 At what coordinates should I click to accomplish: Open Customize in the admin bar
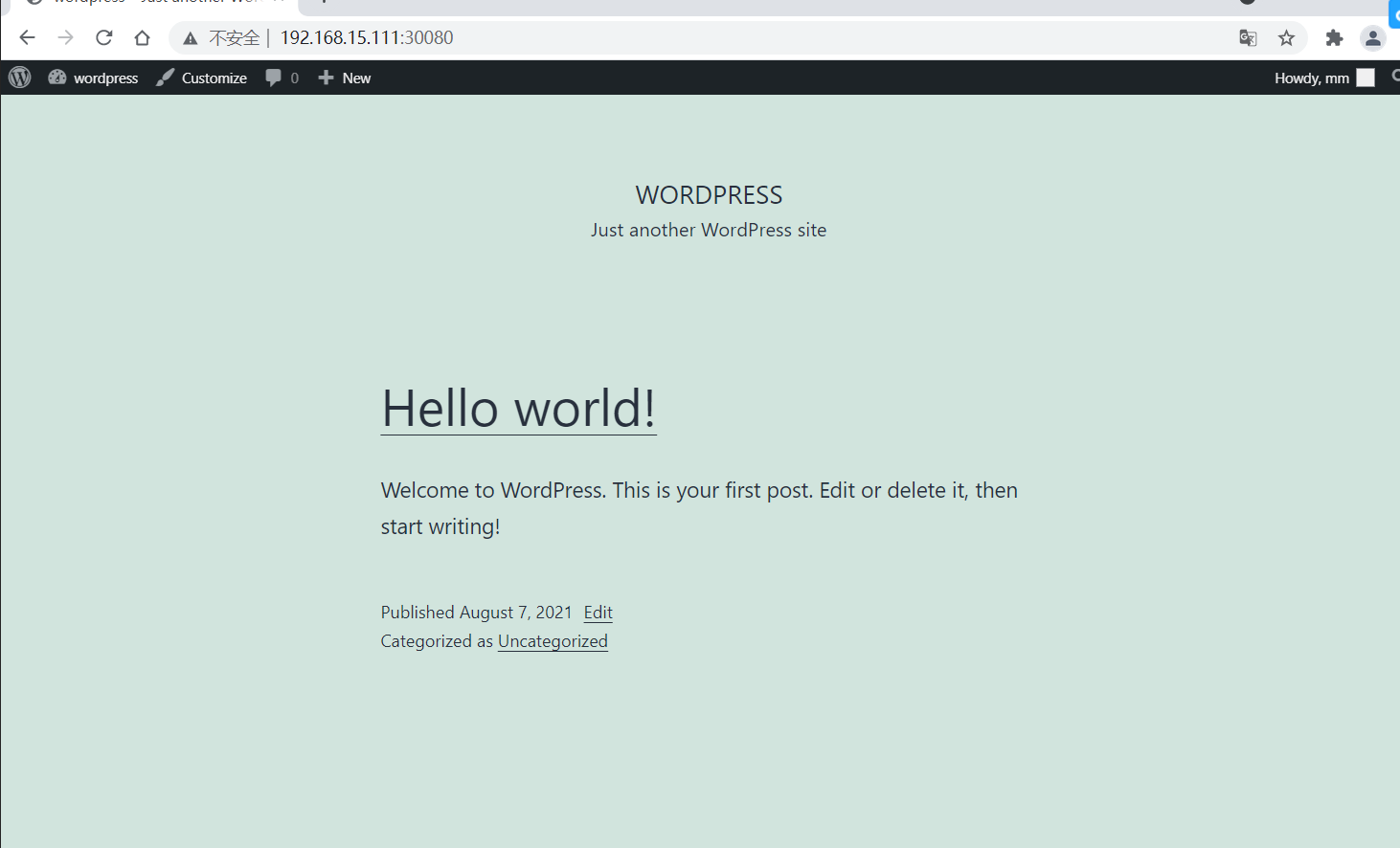[202, 78]
